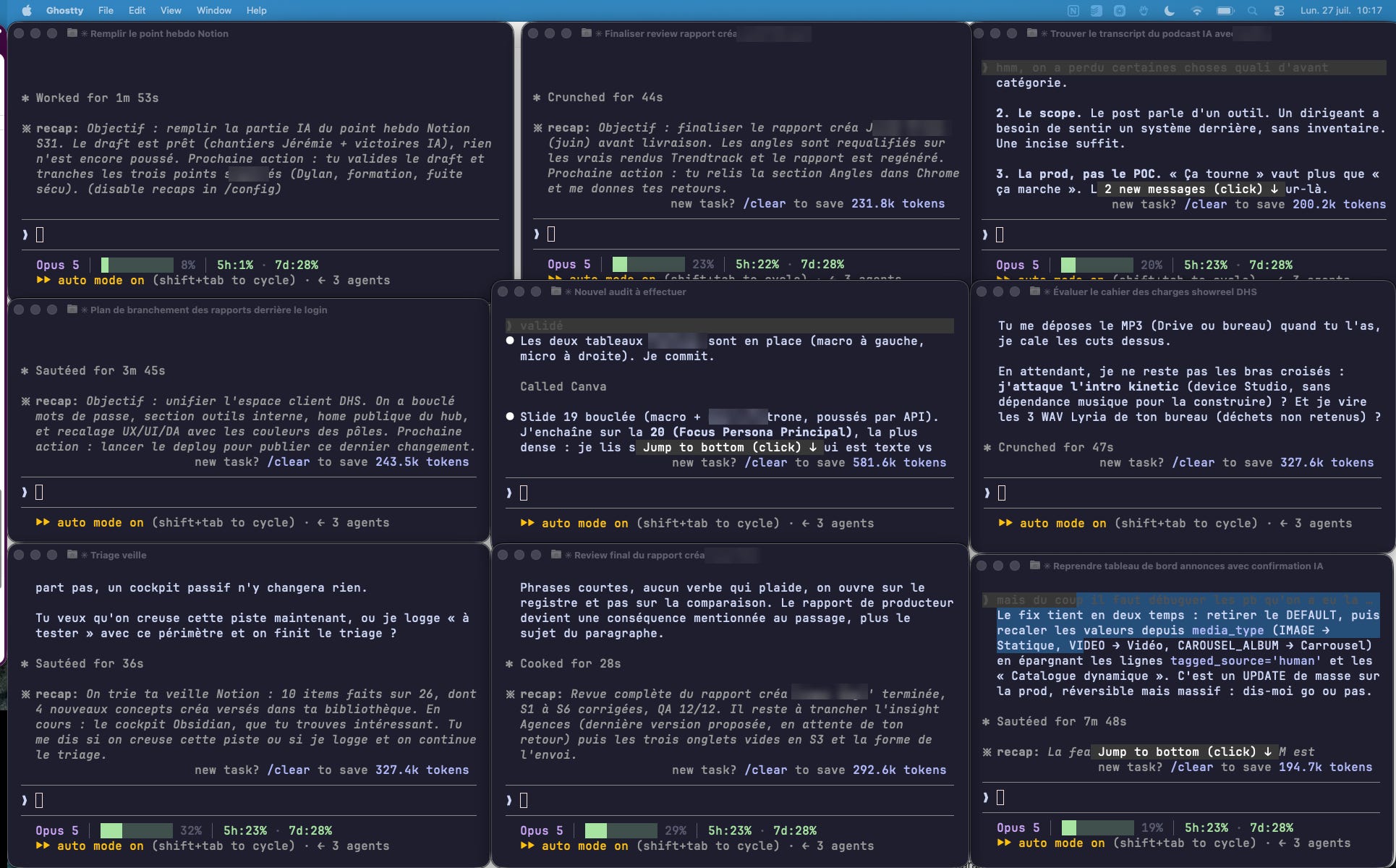This screenshot has height=868, width=1396.
Task: Open the Window menu
Action: click(214, 10)
